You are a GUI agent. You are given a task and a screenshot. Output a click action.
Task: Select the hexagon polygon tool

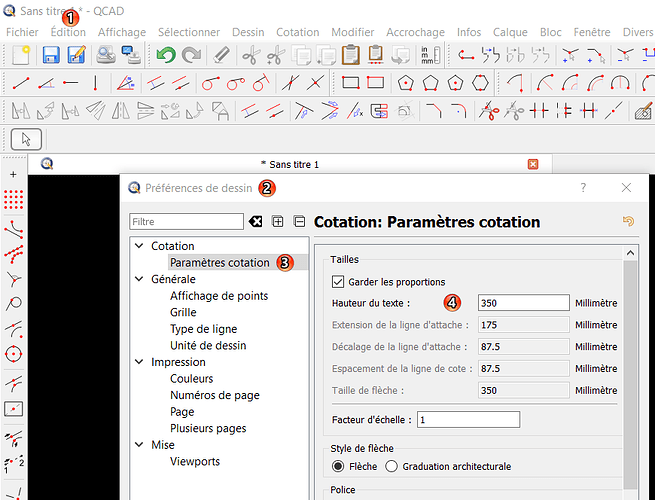pyautogui.click(x=480, y=83)
